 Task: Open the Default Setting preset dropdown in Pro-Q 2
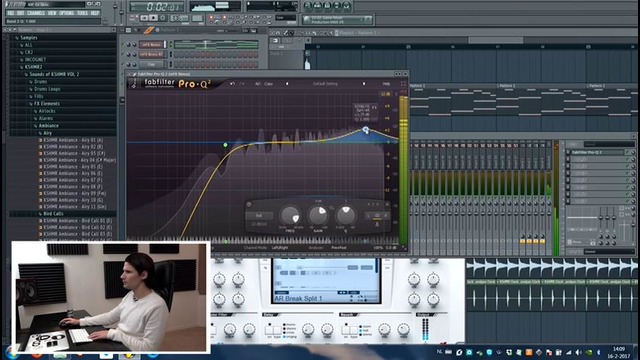pyautogui.click(x=325, y=84)
